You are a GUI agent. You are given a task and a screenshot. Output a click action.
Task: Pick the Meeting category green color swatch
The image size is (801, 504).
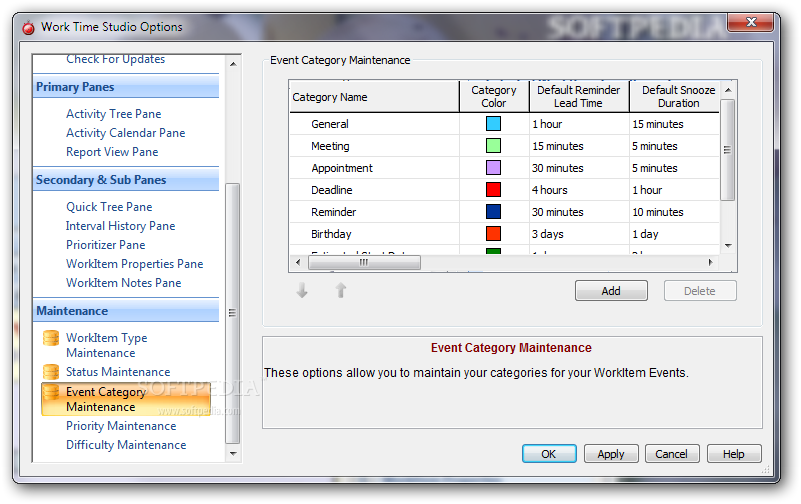click(493, 146)
